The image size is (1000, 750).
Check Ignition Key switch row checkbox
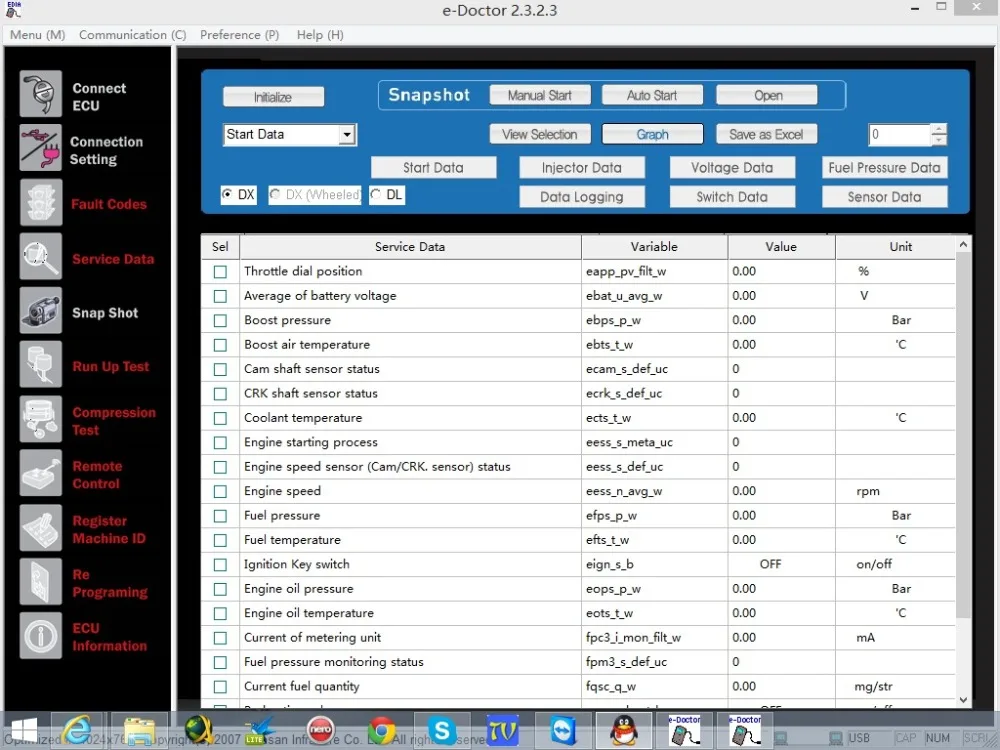220,564
